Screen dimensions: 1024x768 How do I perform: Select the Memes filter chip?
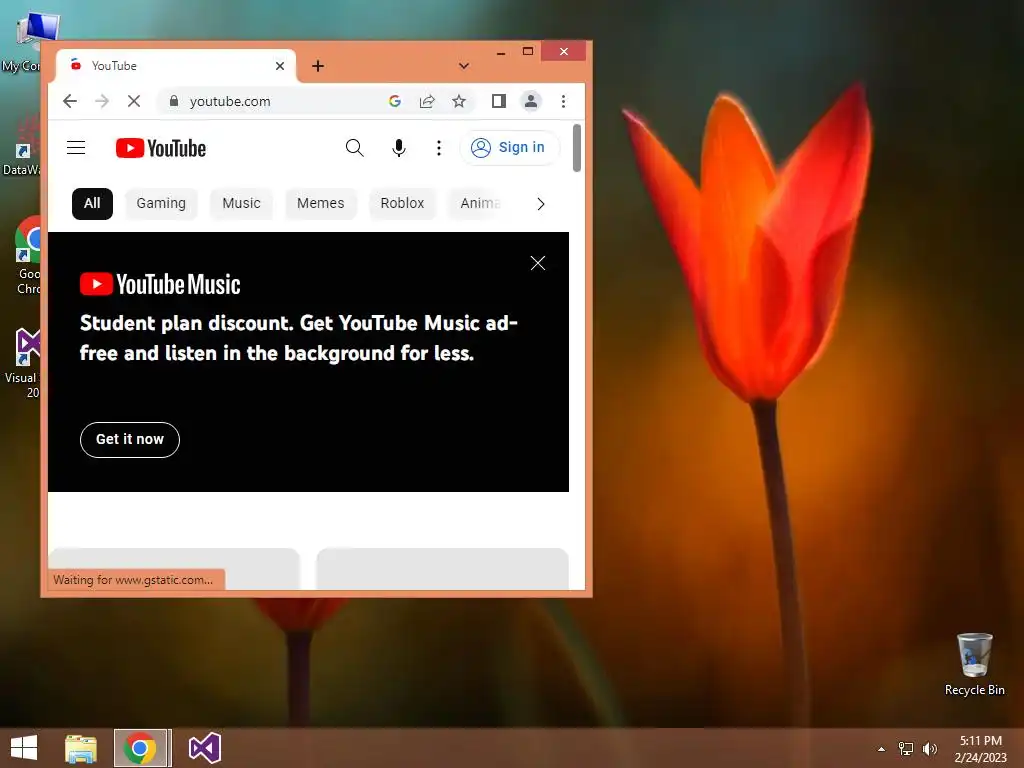coord(321,204)
